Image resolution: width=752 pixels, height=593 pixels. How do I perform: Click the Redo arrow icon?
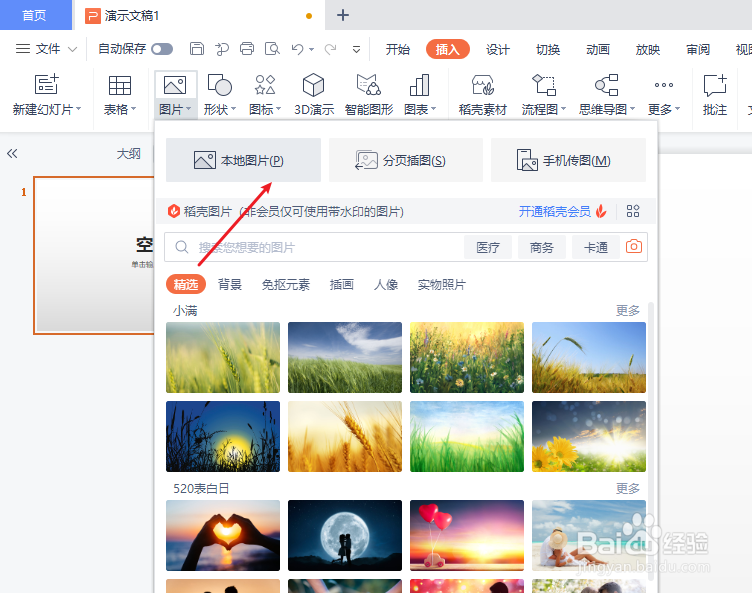(330, 49)
